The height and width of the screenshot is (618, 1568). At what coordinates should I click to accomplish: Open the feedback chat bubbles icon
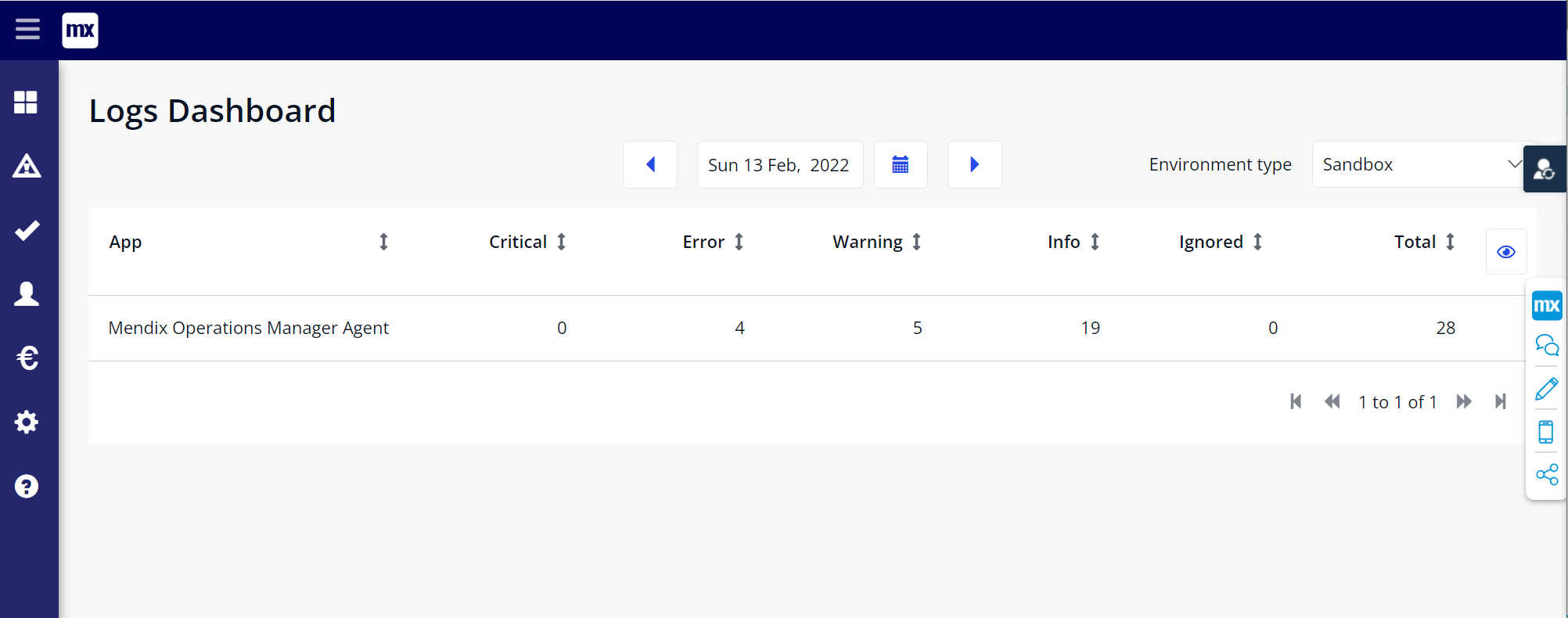pos(1547,345)
